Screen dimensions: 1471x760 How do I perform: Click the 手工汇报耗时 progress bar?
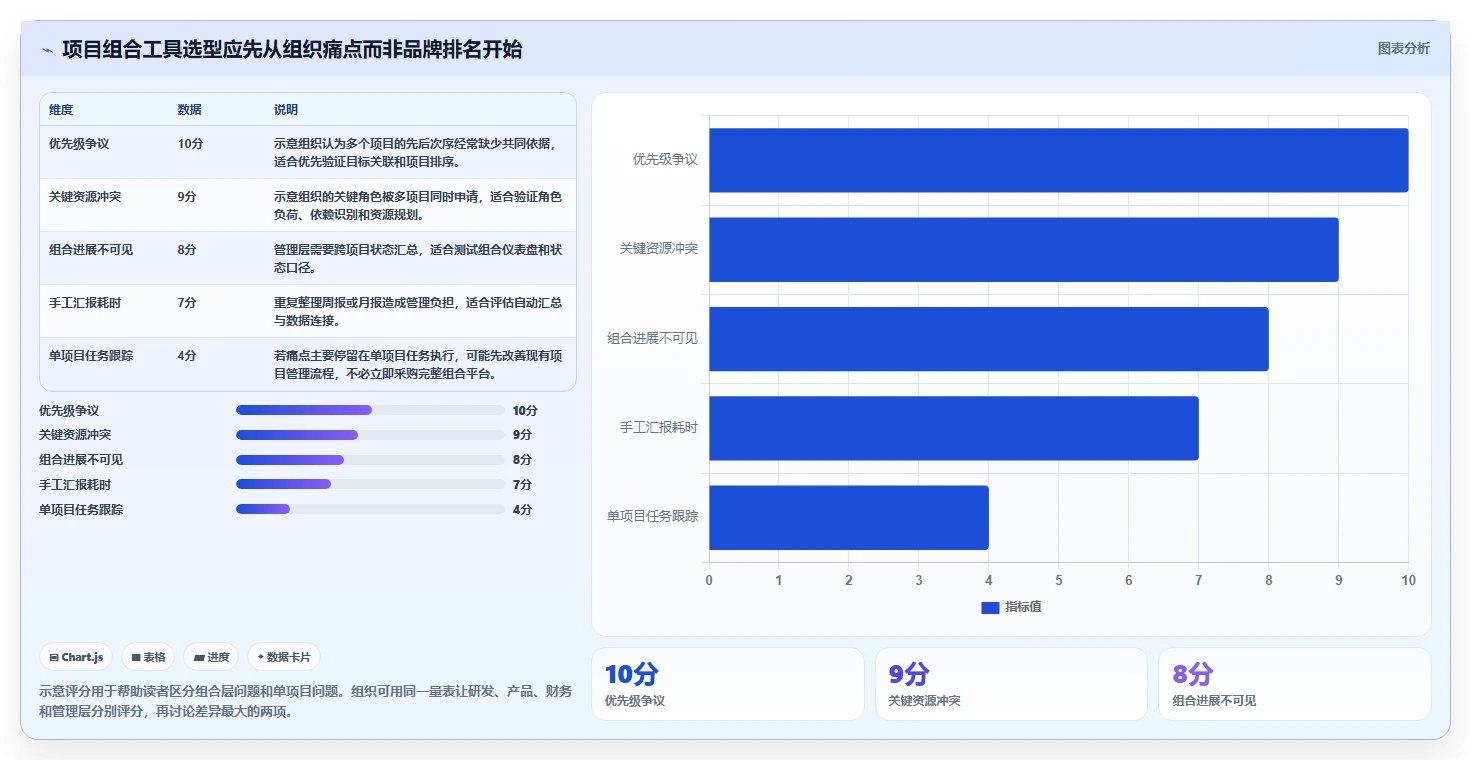tap(370, 484)
